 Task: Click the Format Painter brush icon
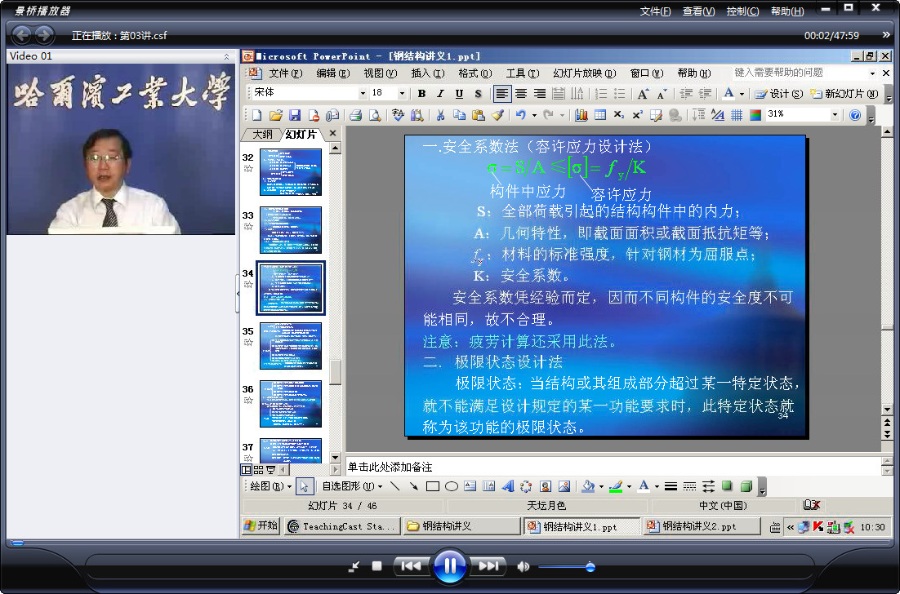[498, 115]
